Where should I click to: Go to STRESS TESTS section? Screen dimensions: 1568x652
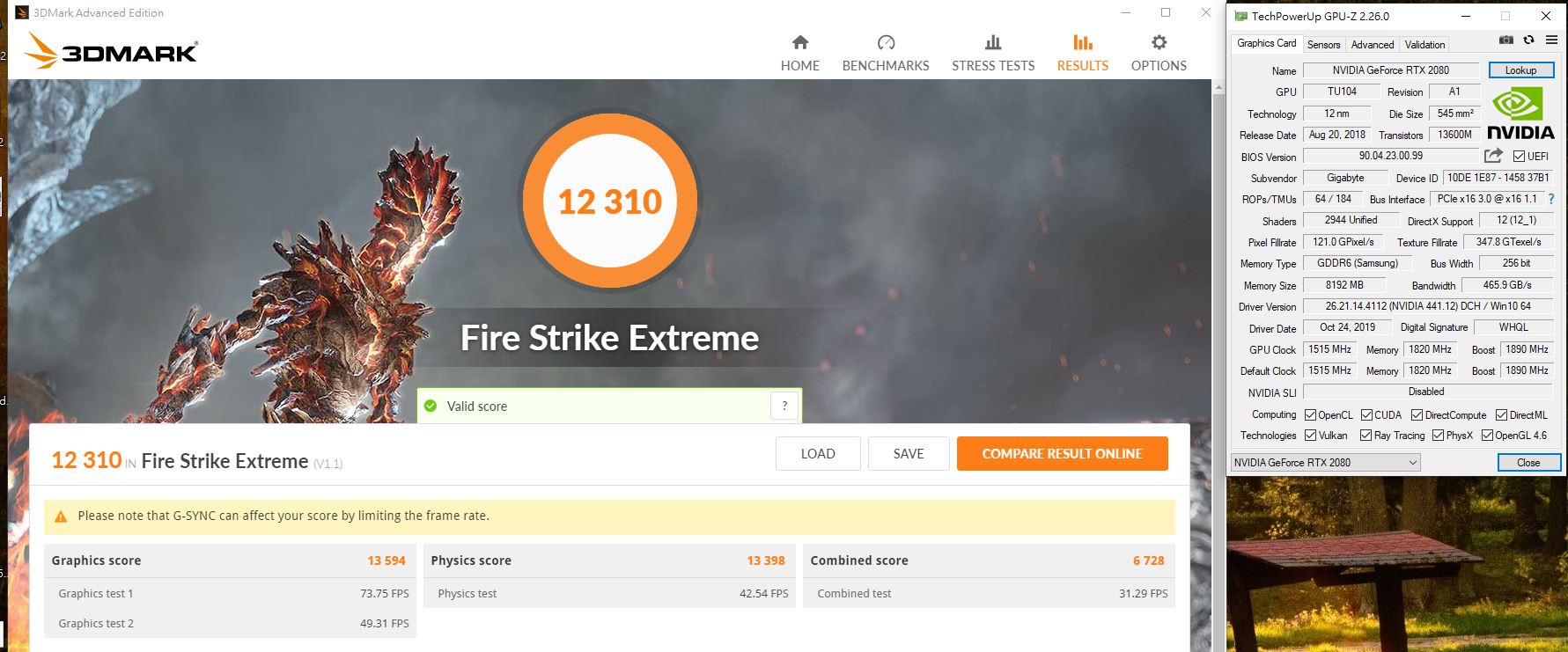(993, 53)
